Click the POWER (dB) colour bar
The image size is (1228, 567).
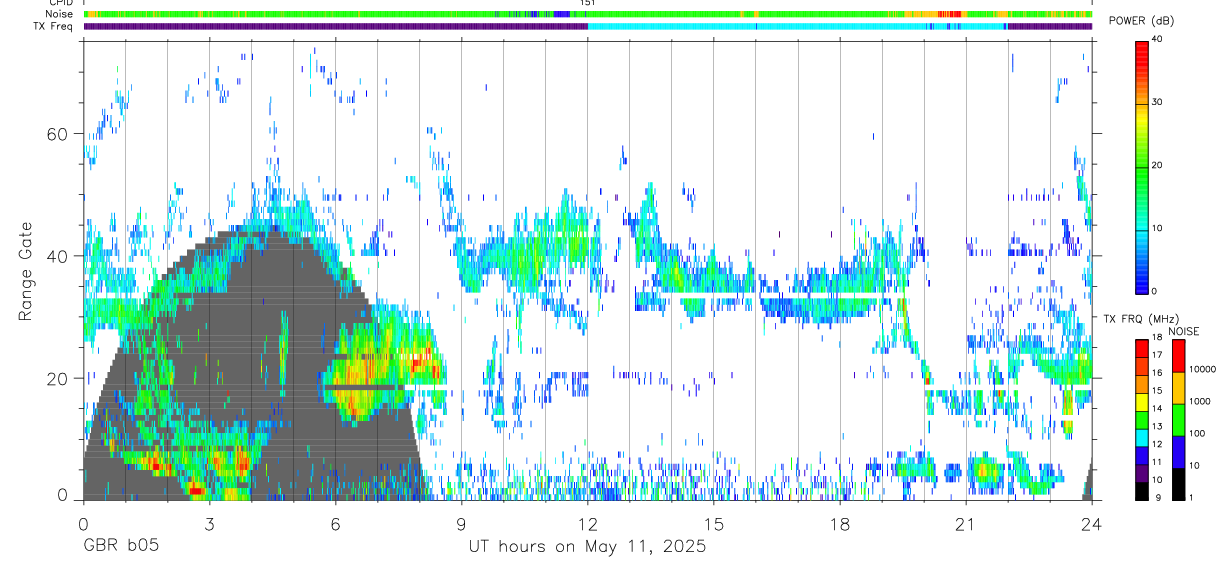coord(1142,166)
